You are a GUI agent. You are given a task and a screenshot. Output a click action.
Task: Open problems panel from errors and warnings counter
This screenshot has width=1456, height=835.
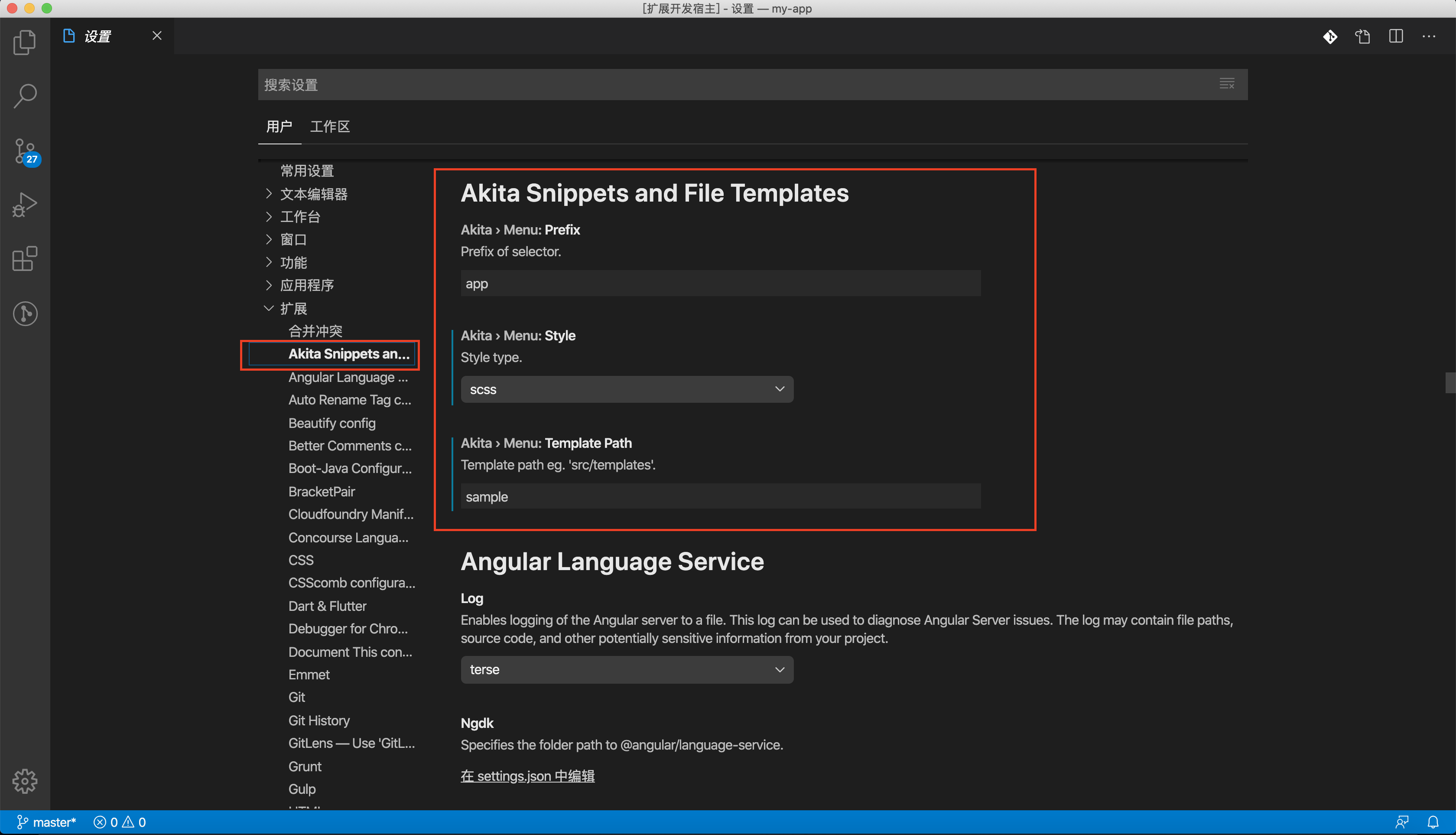pos(120,822)
